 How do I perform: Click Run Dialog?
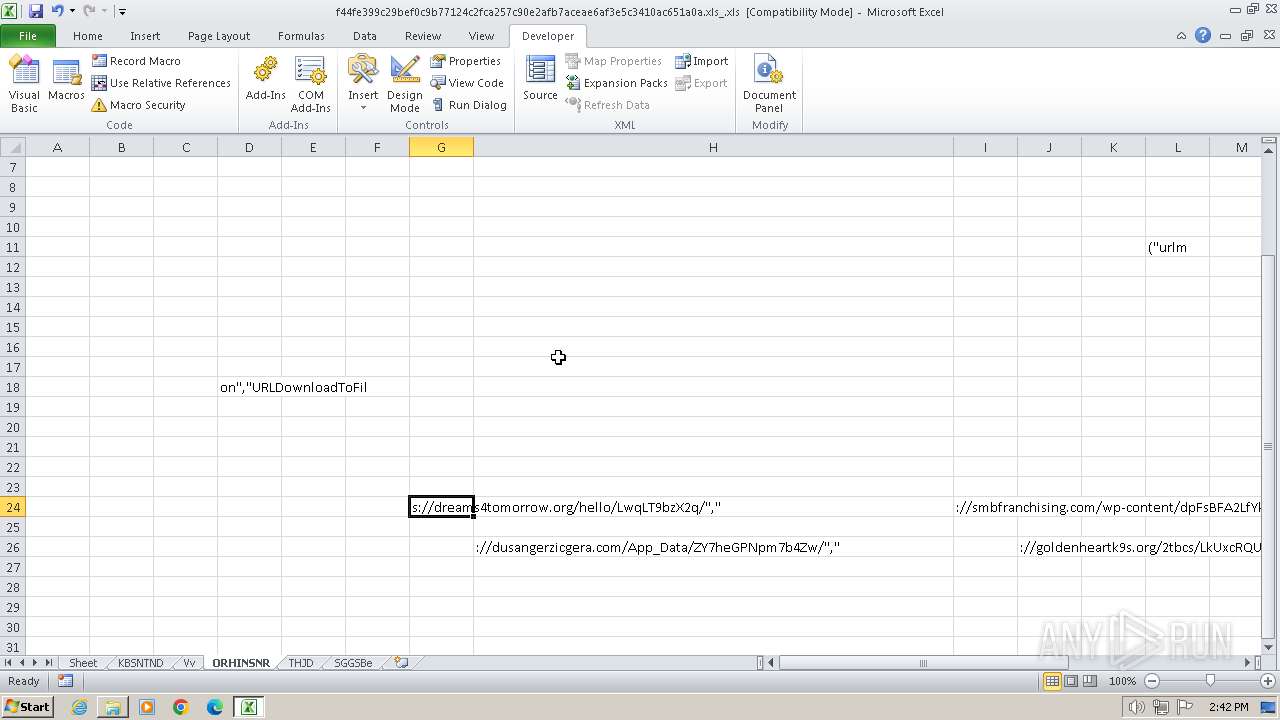[469, 105]
